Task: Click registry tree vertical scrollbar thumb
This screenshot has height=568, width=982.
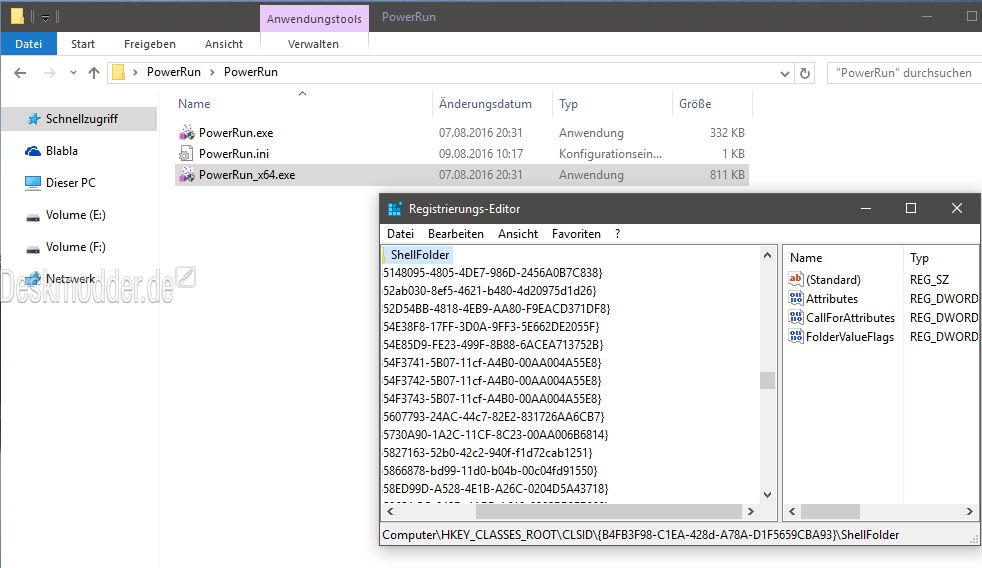Action: click(767, 380)
